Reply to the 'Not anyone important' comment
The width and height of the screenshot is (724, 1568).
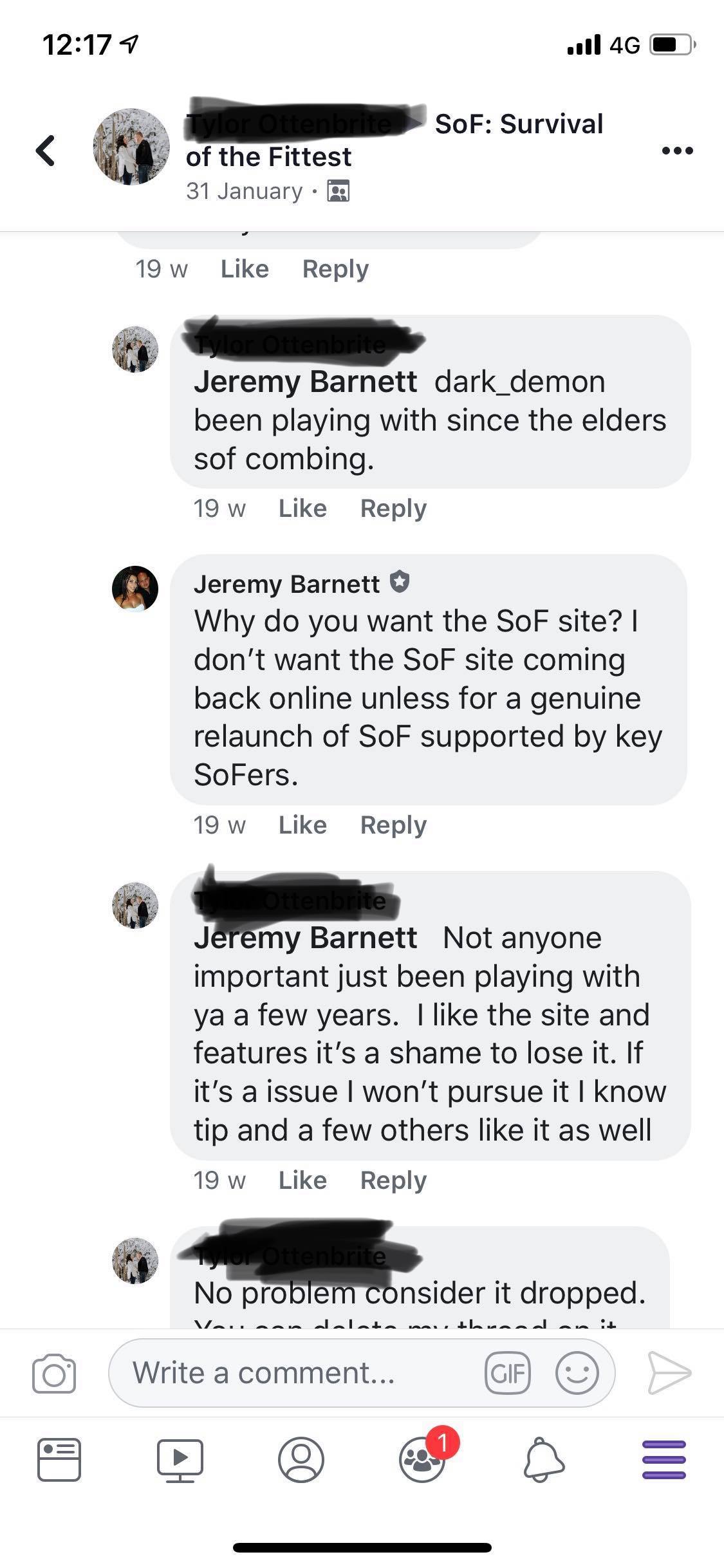[393, 1181]
